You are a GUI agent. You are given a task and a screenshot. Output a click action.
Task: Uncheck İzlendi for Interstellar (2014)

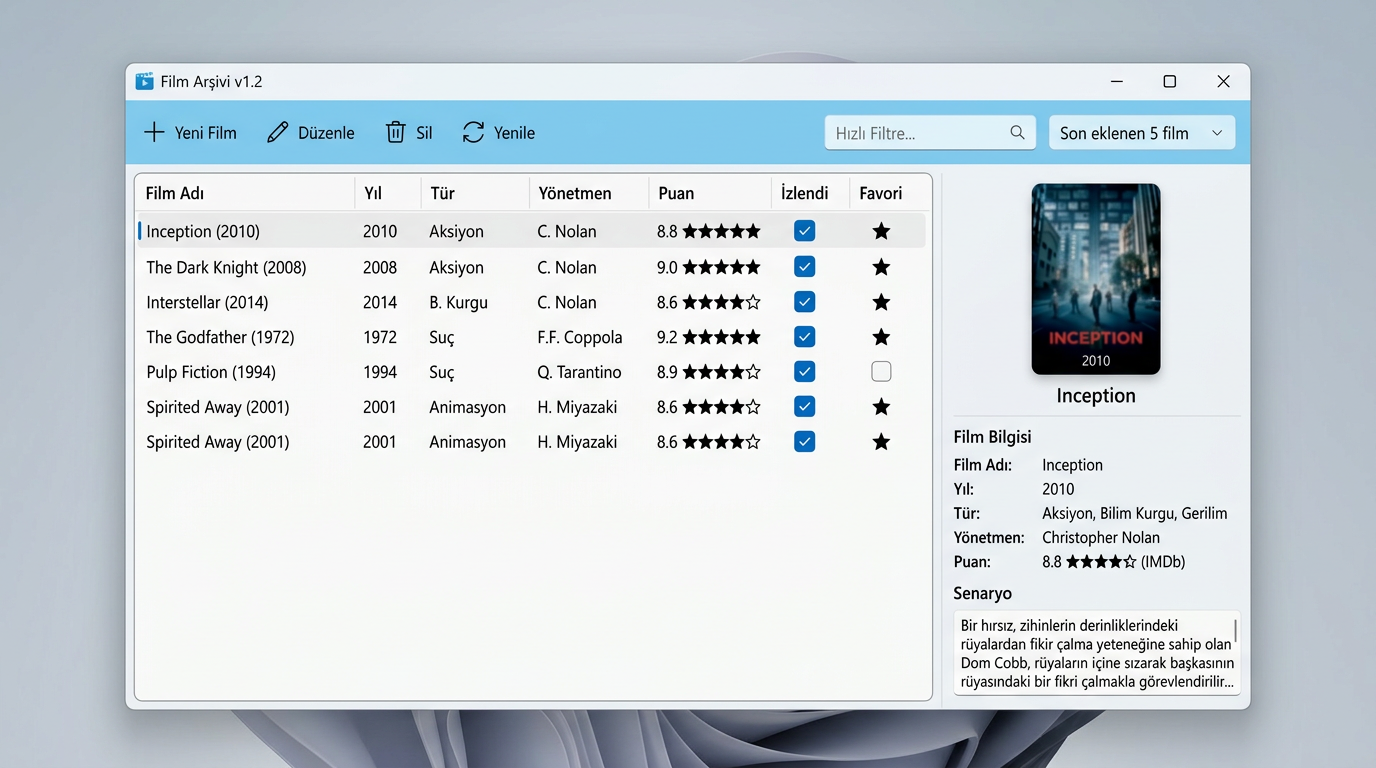(804, 302)
